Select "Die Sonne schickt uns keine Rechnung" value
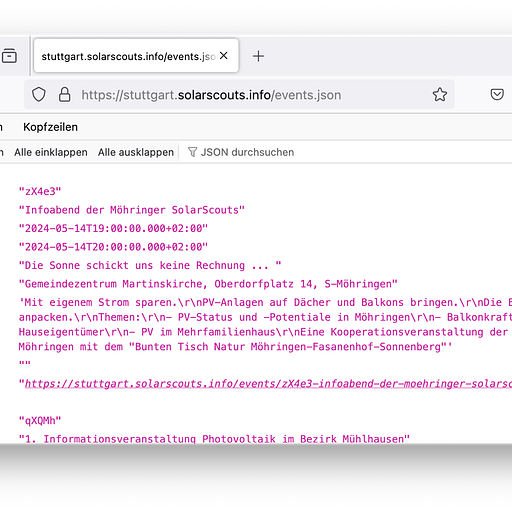Image resolution: width=512 pixels, height=512 pixels. click(150, 265)
